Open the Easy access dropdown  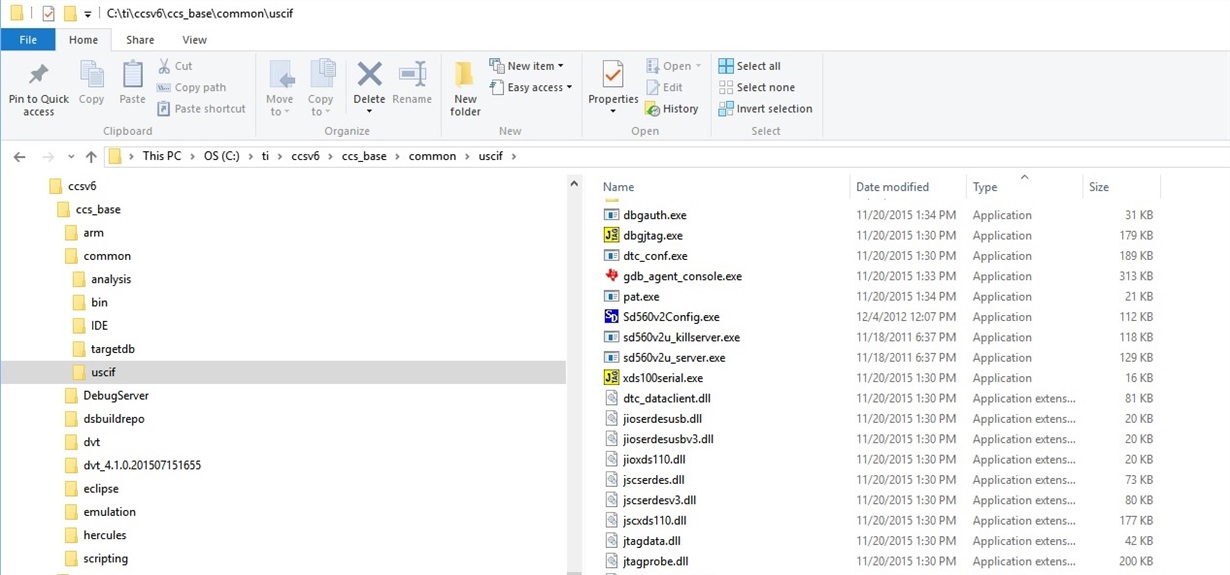[x=530, y=87]
